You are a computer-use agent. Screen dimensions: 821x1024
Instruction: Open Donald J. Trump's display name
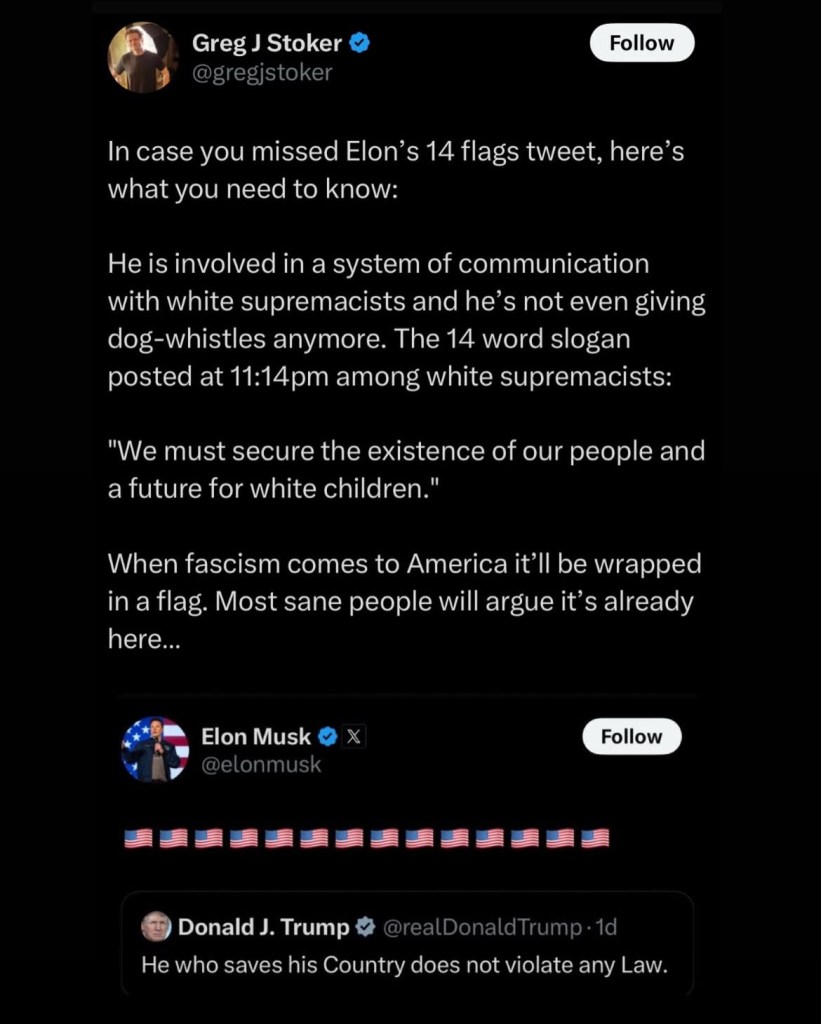(264, 927)
